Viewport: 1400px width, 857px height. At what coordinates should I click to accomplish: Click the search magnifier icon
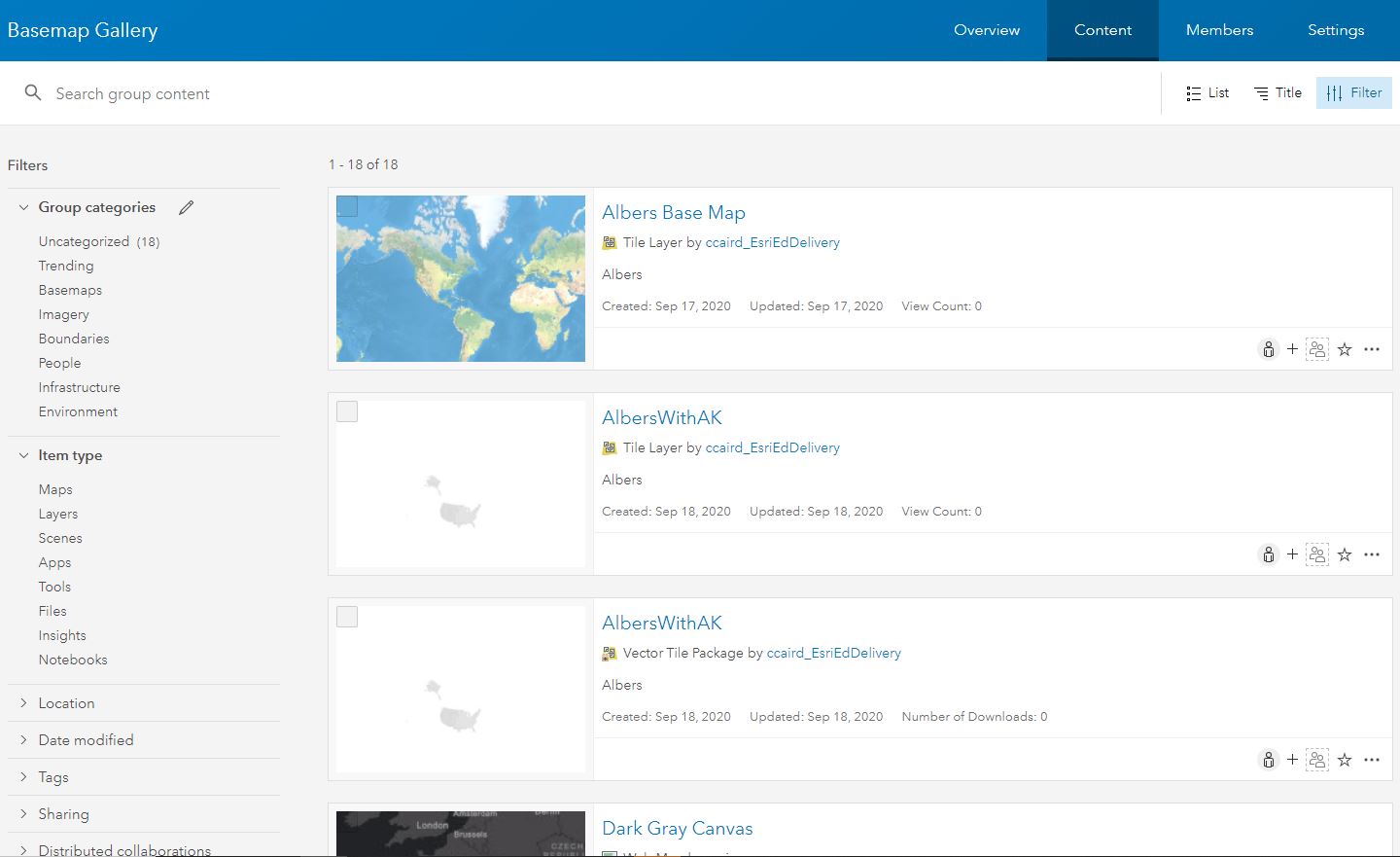32,92
